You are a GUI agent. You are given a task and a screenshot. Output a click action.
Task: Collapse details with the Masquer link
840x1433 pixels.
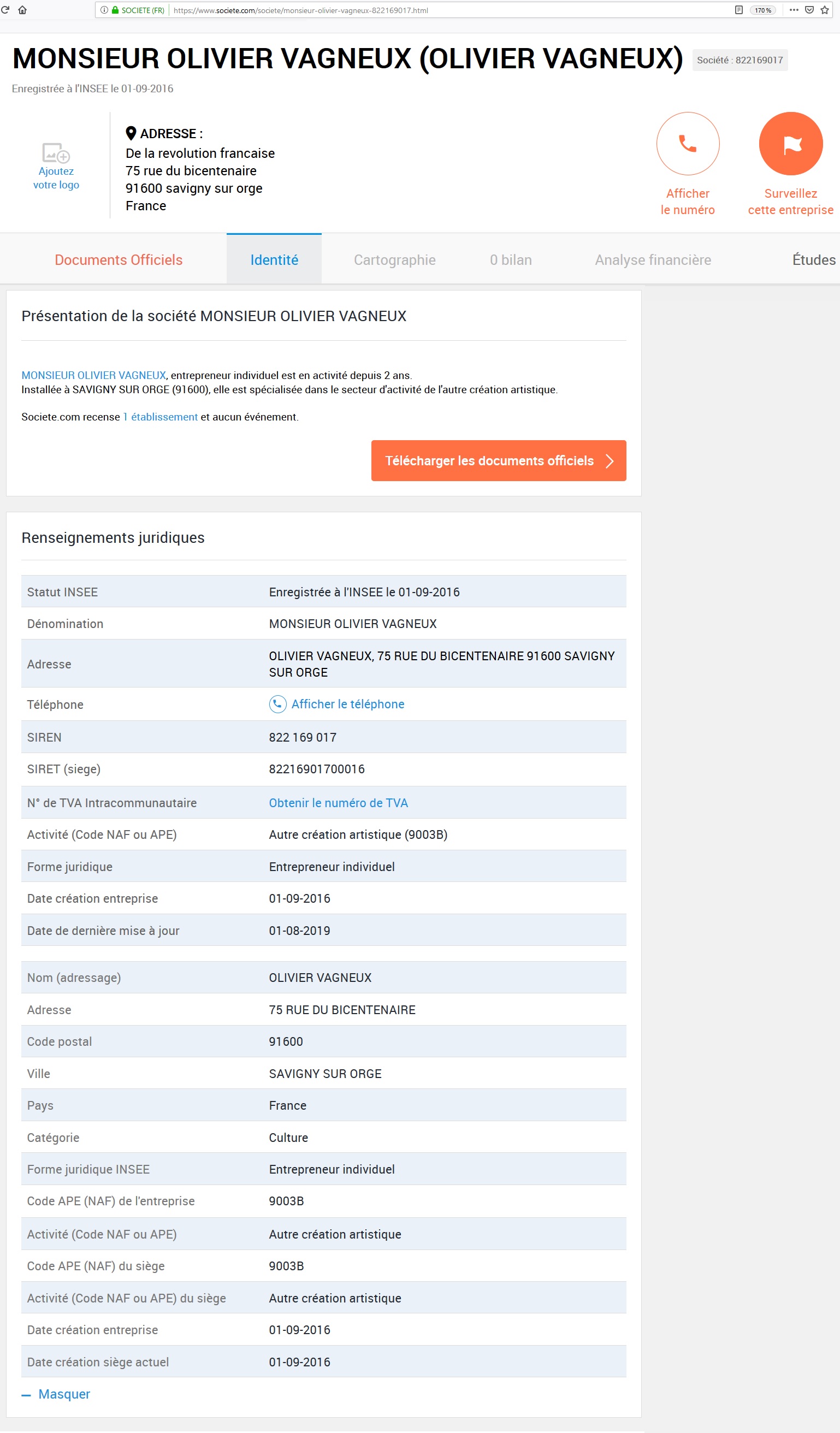click(64, 1394)
